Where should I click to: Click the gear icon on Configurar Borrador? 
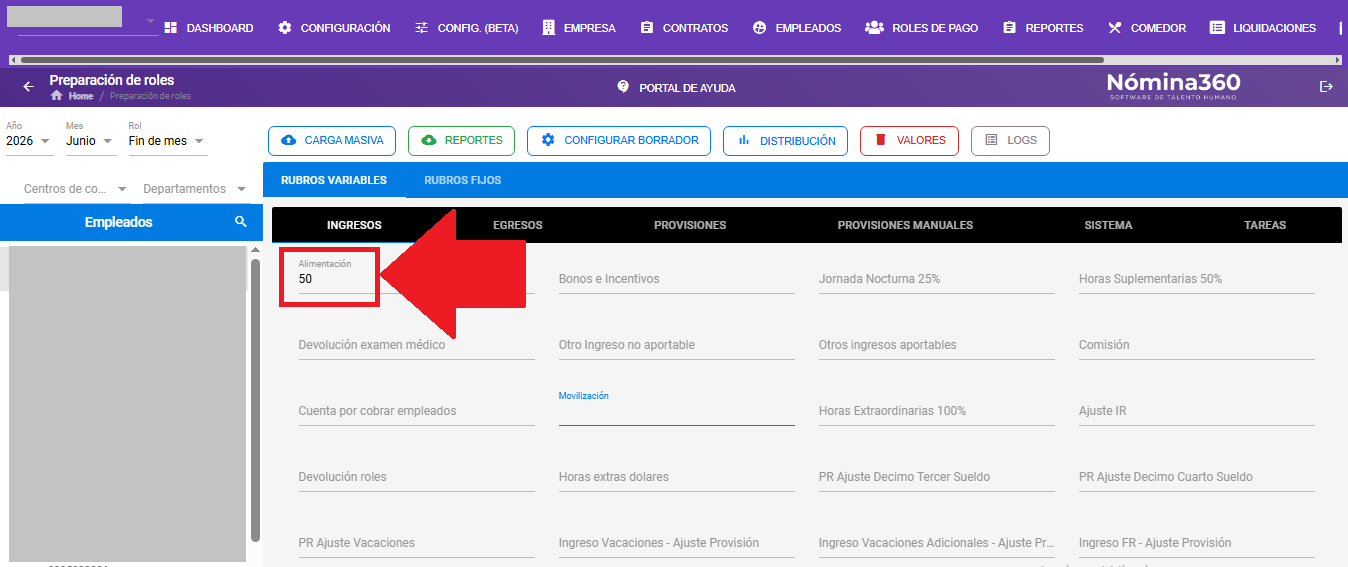(x=548, y=140)
